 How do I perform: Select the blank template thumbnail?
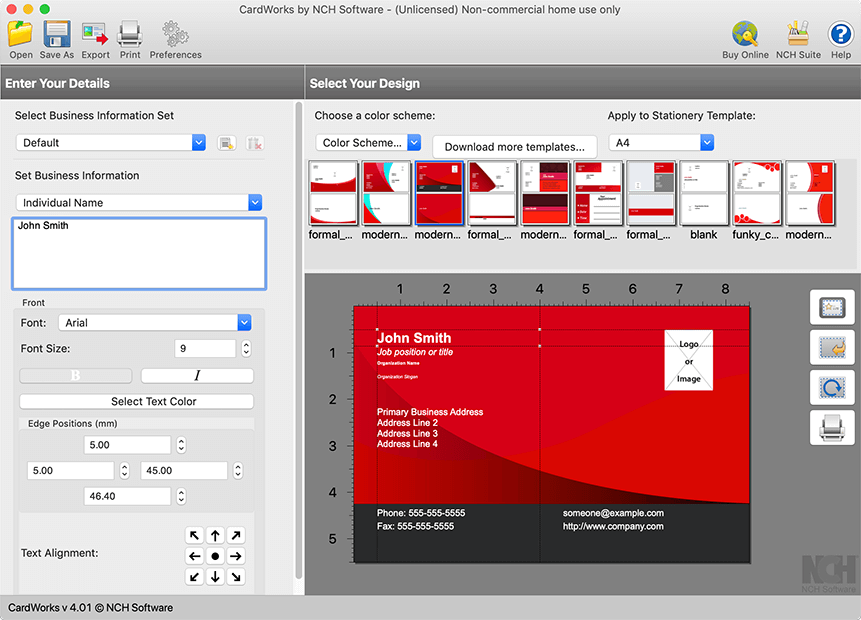coord(704,193)
